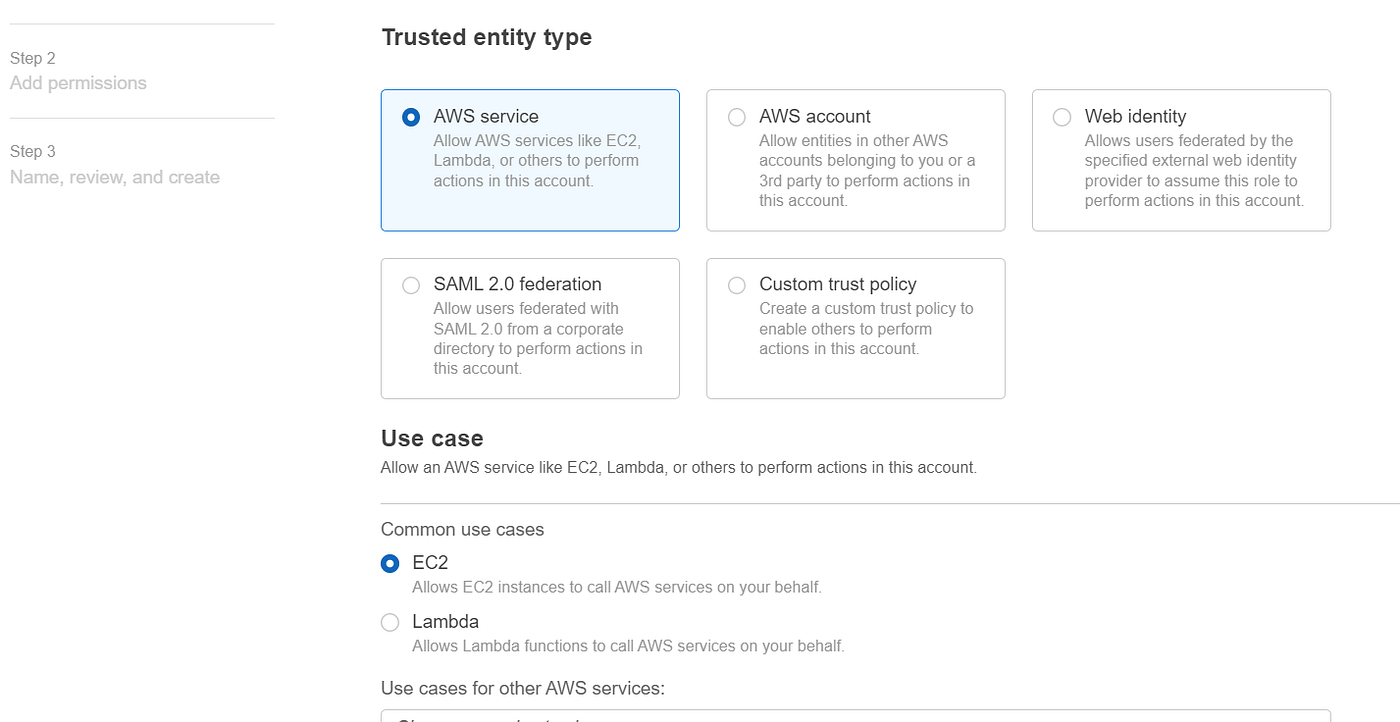The image size is (1400, 722).
Task: Select the Custom trust policy option
Action: (736, 284)
